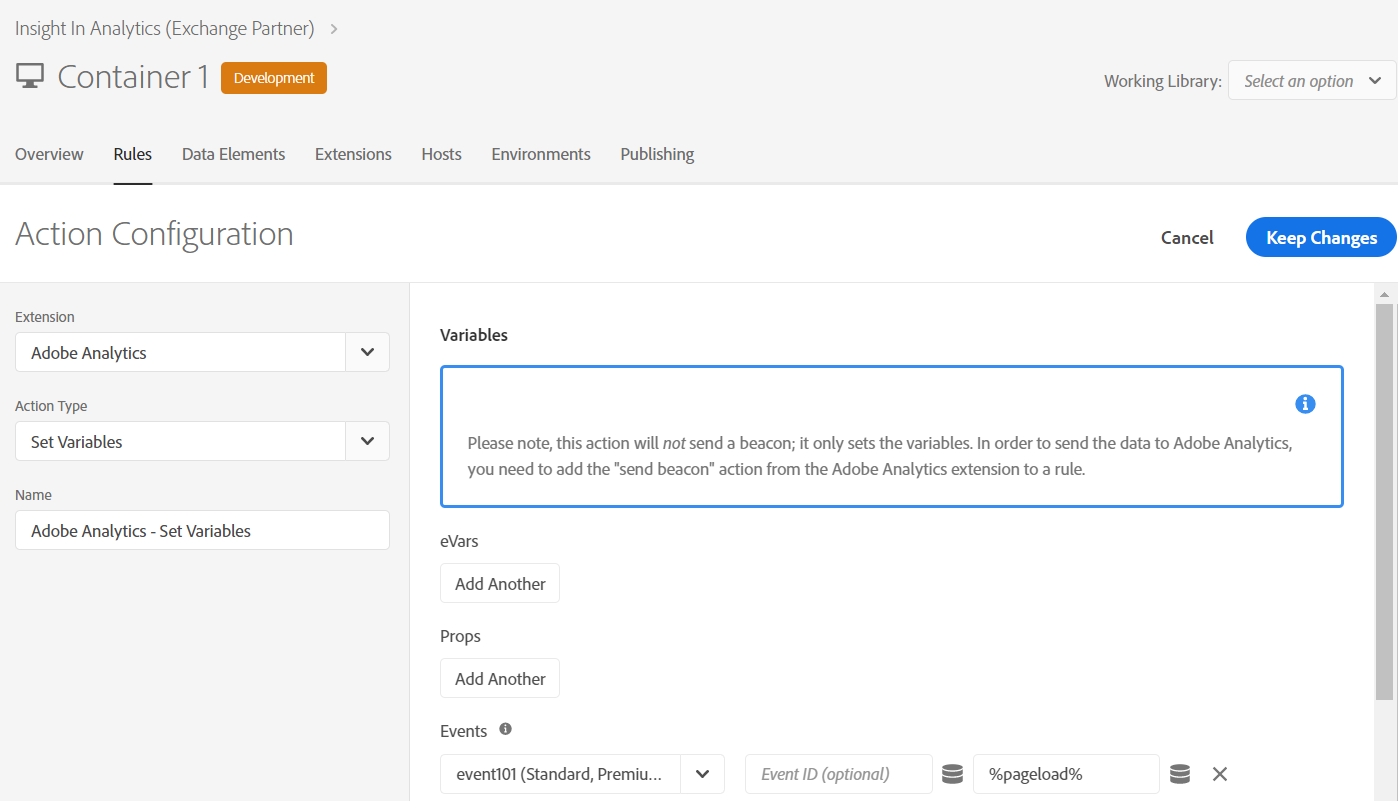Viewport: 1398px width, 801px height.
Task: Select the Rules tab
Action: (x=133, y=154)
